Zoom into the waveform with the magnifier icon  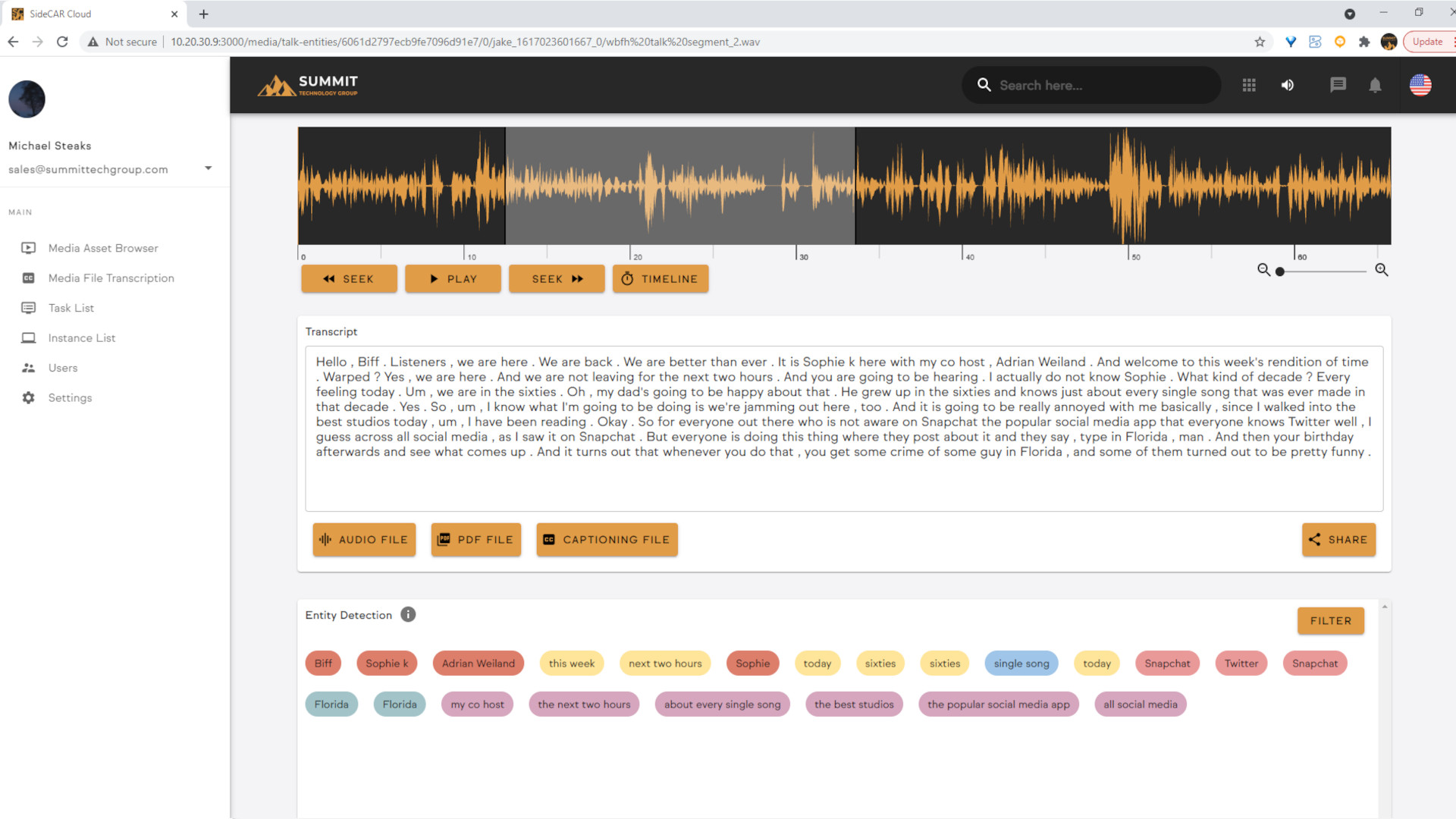coord(1382,270)
